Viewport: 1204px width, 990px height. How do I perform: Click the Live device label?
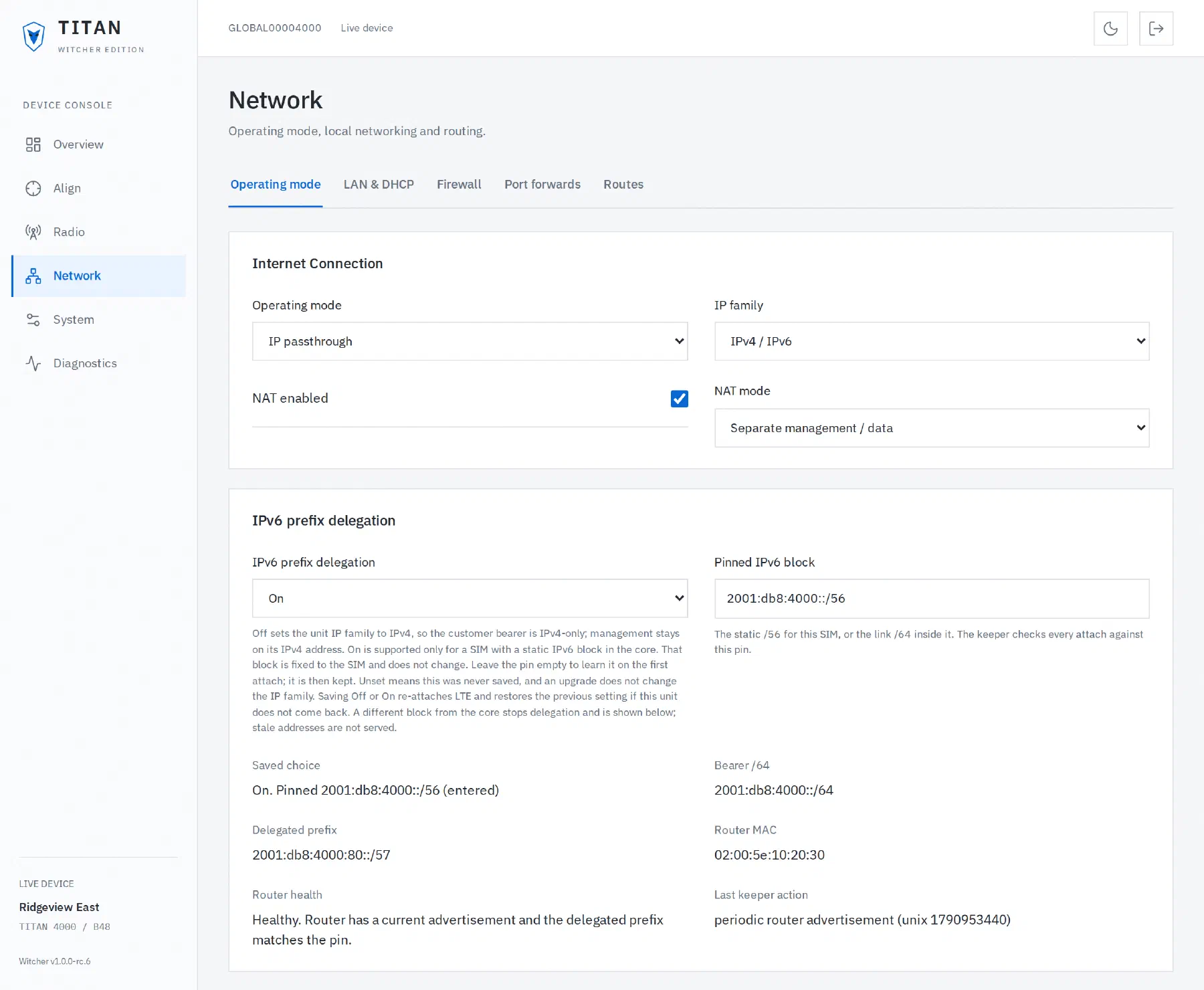coord(367,28)
